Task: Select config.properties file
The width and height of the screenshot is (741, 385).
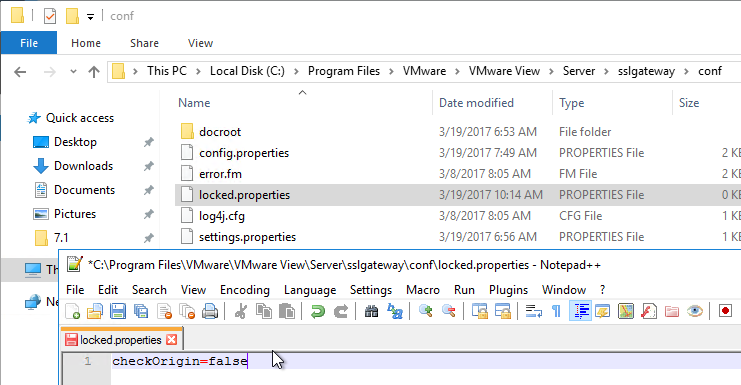Action: tap(244, 153)
